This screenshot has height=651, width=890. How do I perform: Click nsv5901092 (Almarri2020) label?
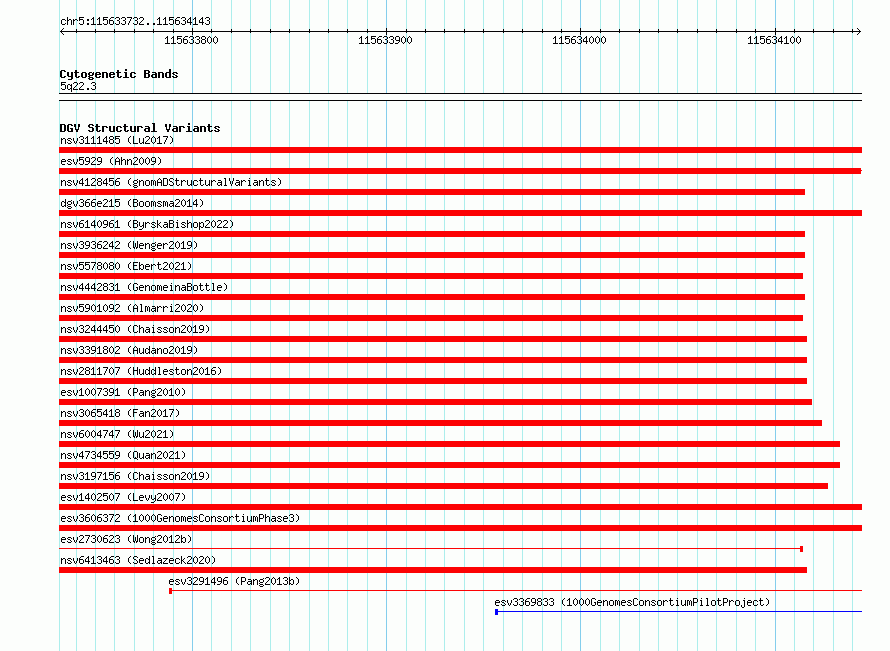point(132,308)
